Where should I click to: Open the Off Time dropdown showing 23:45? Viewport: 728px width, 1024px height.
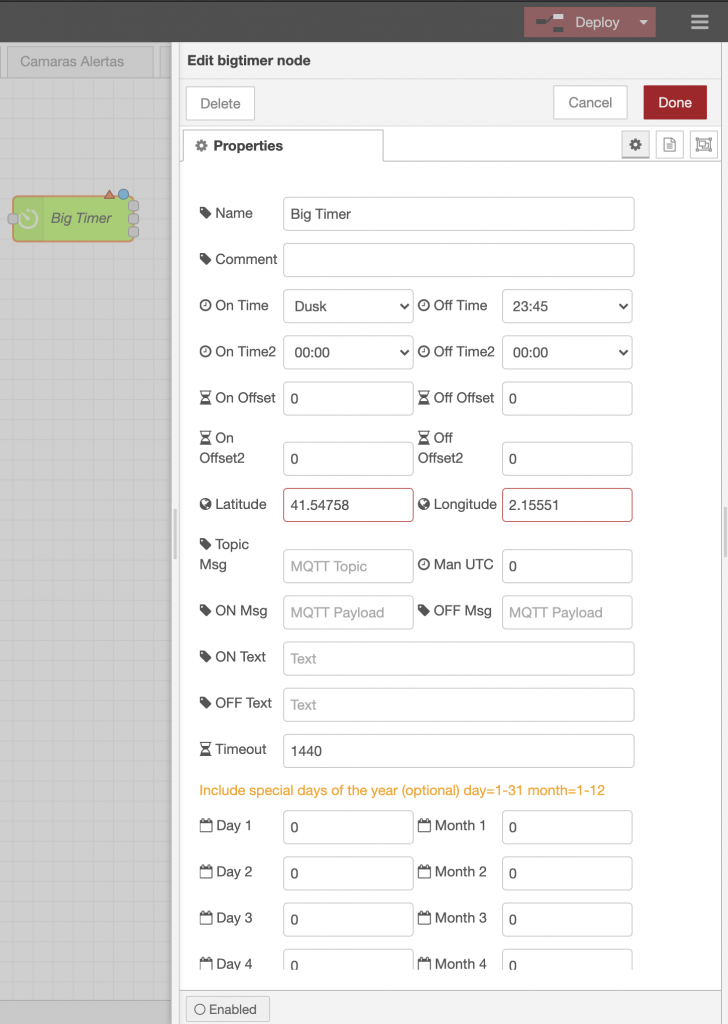point(567,306)
